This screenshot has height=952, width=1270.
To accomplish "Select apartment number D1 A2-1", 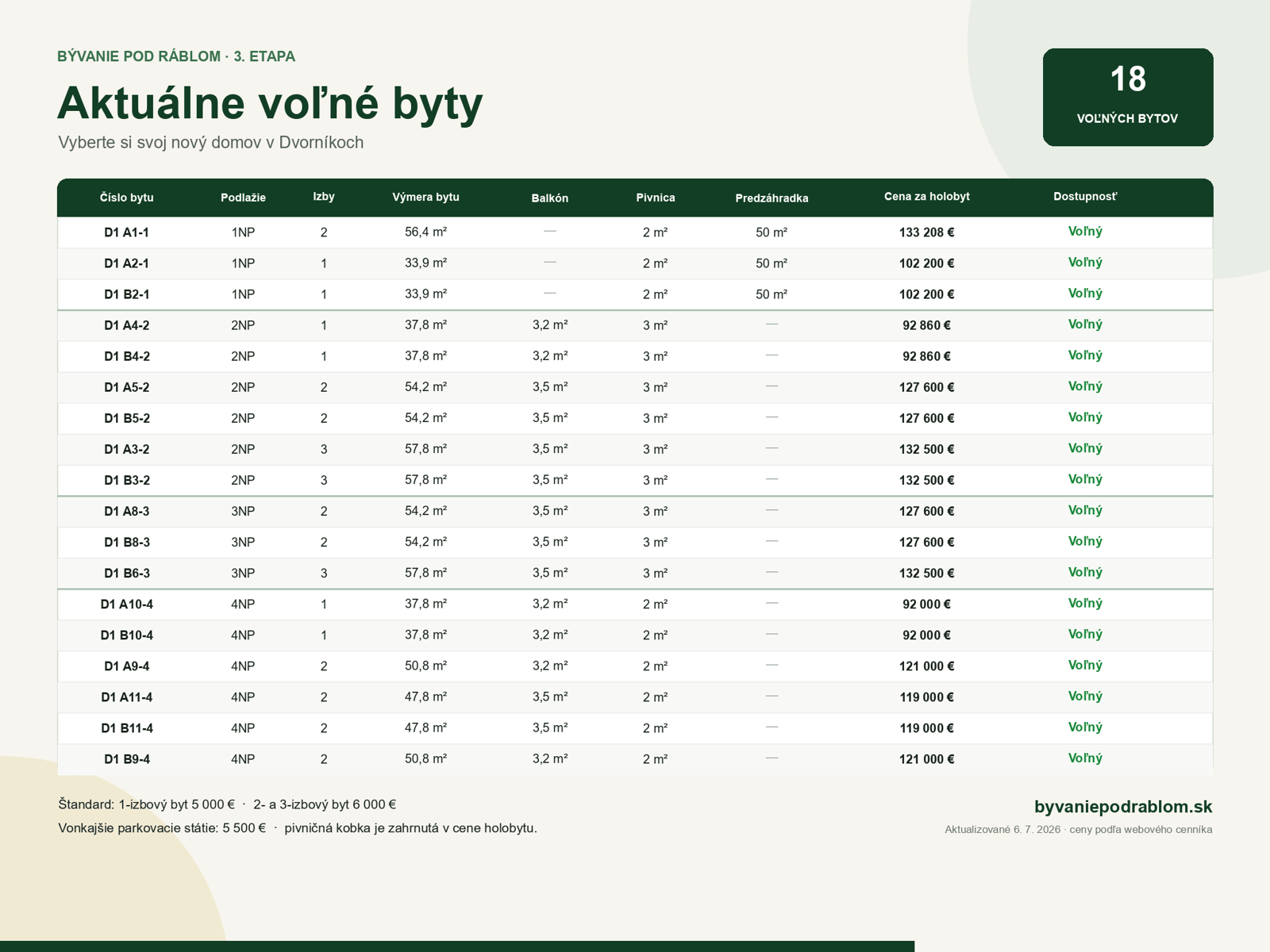I will point(127,263).
